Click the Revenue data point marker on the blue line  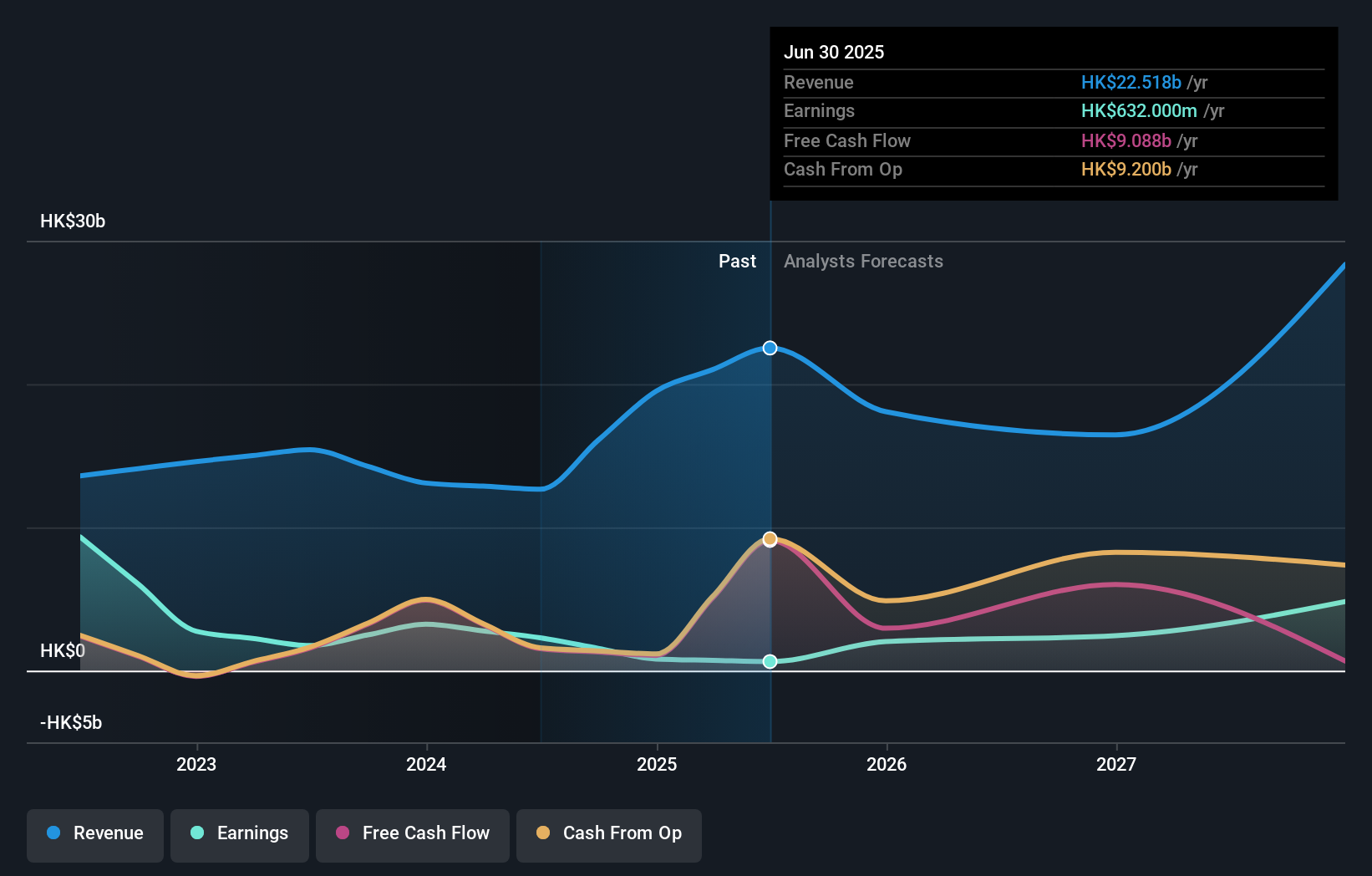click(770, 348)
